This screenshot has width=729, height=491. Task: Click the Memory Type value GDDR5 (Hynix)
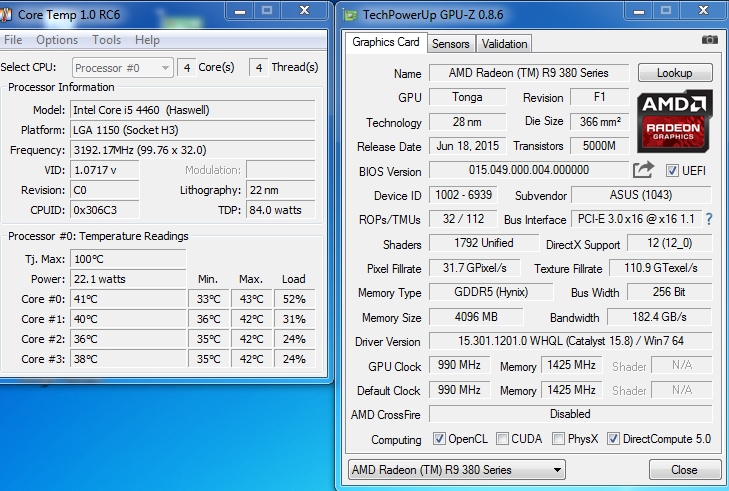coord(491,292)
